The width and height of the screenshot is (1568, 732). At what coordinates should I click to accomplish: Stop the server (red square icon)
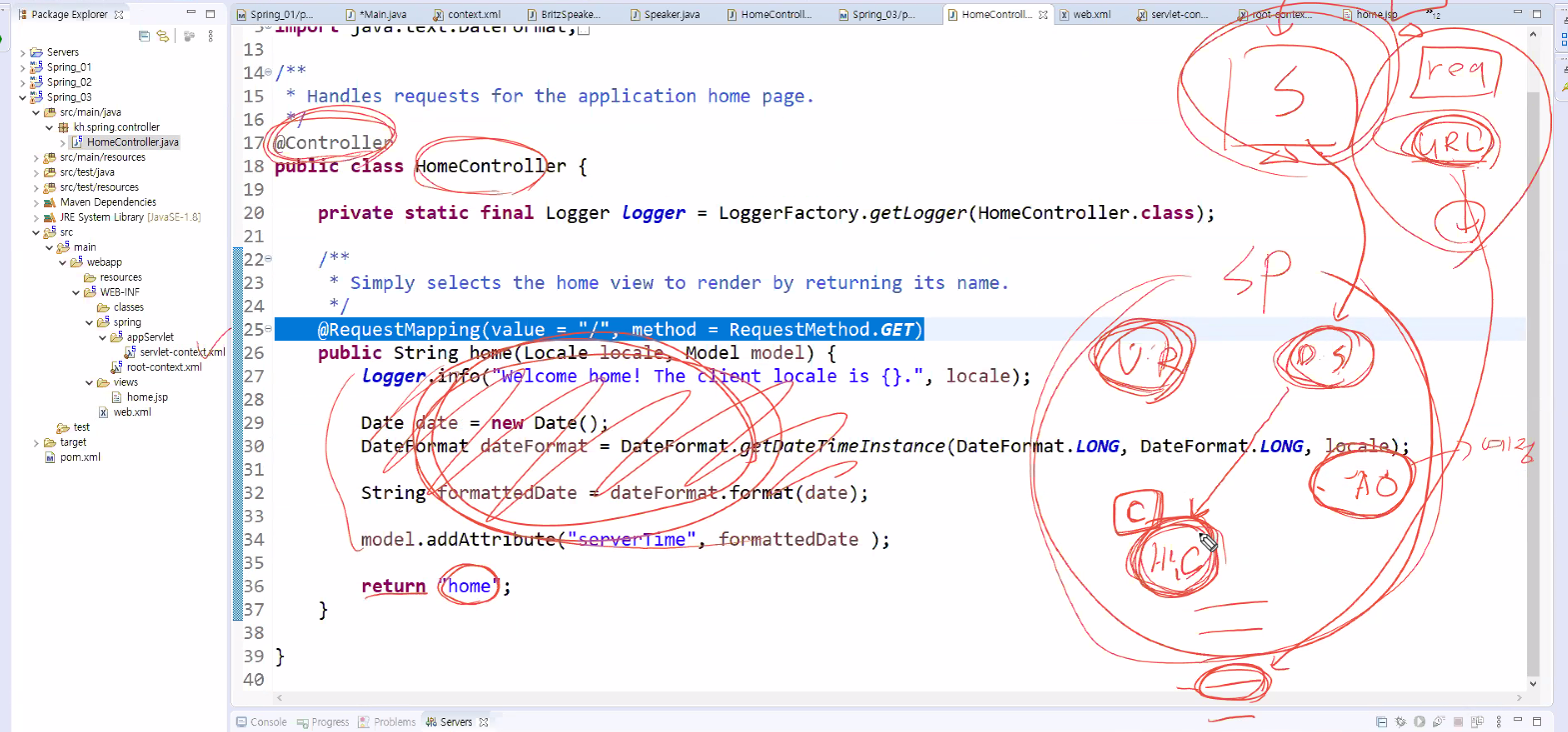coord(1458,721)
